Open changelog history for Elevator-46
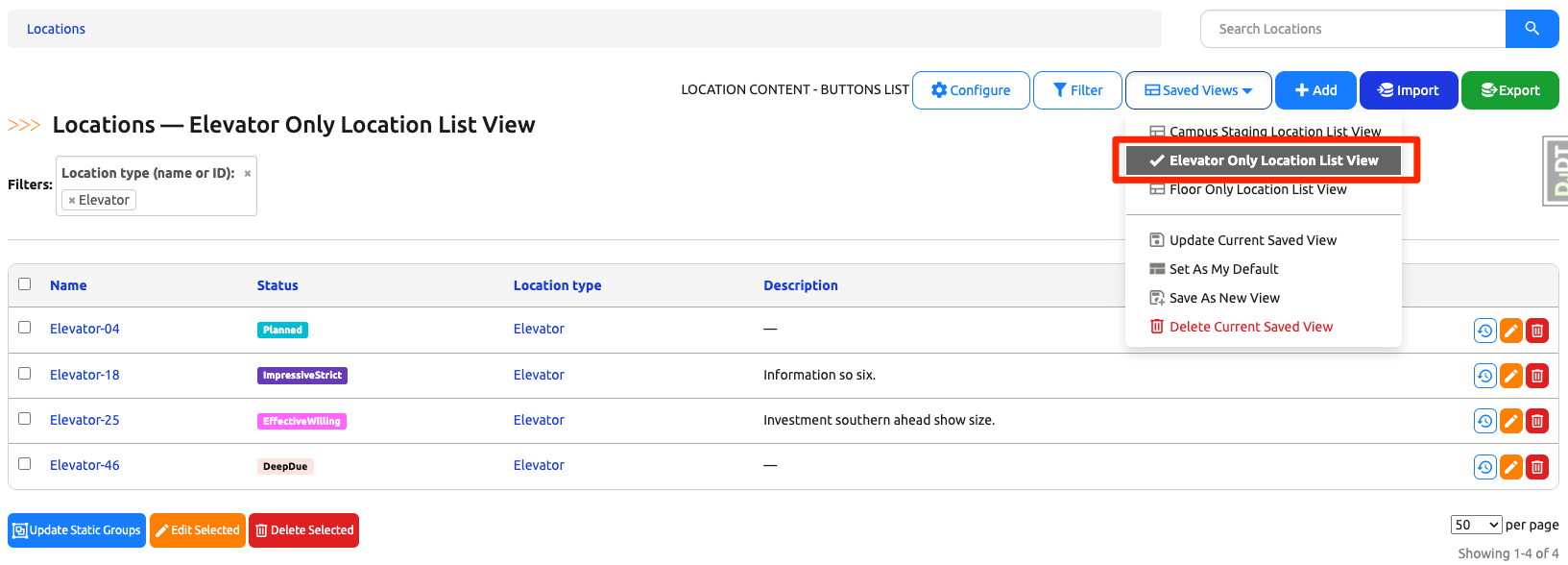The width and height of the screenshot is (1568, 565). pyautogui.click(x=1484, y=467)
